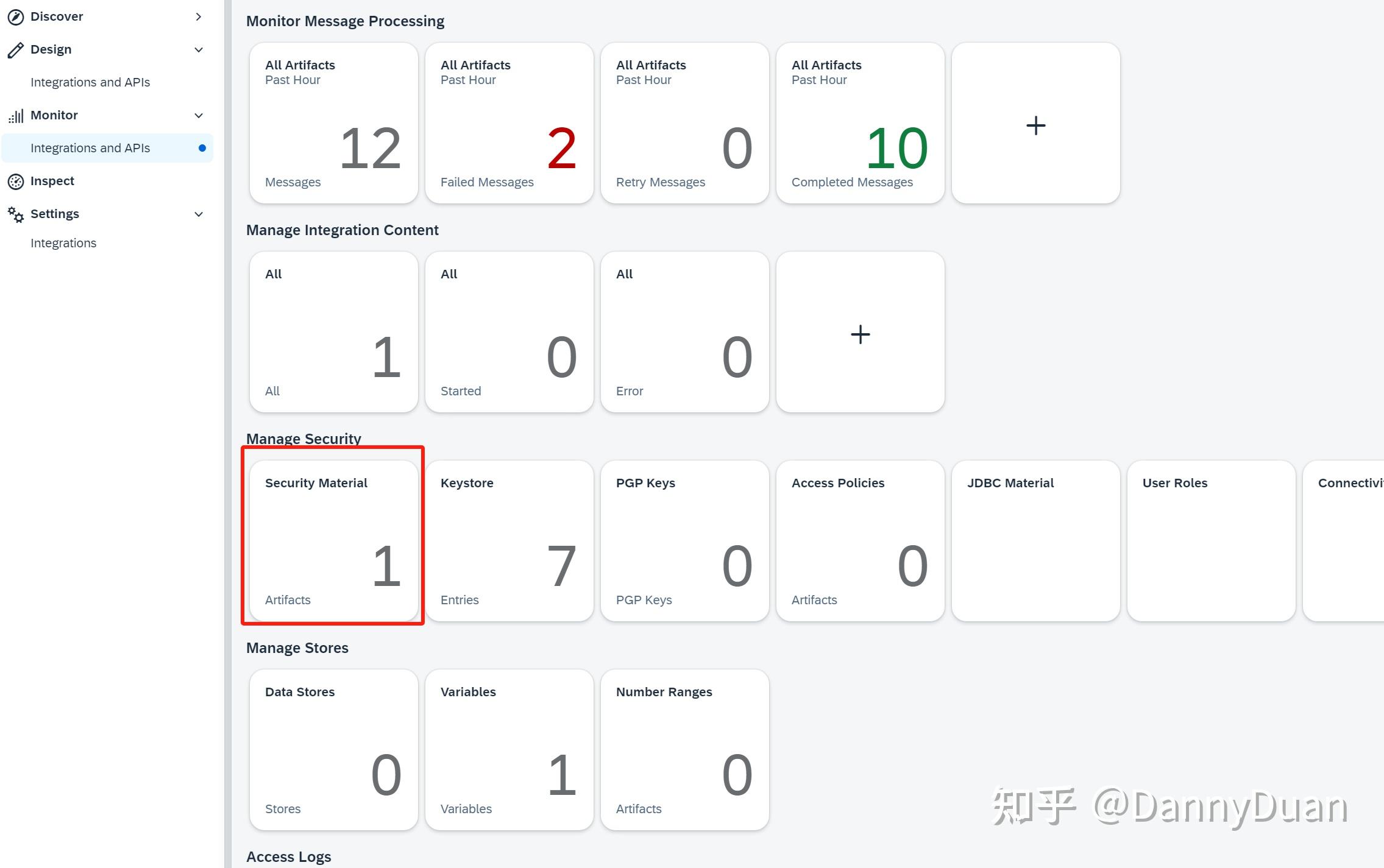The width and height of the screenshot is (1384, 868).
Task: Open Inspect via its gauge icon
Action: pyautogui.click(x=15, y=181)
